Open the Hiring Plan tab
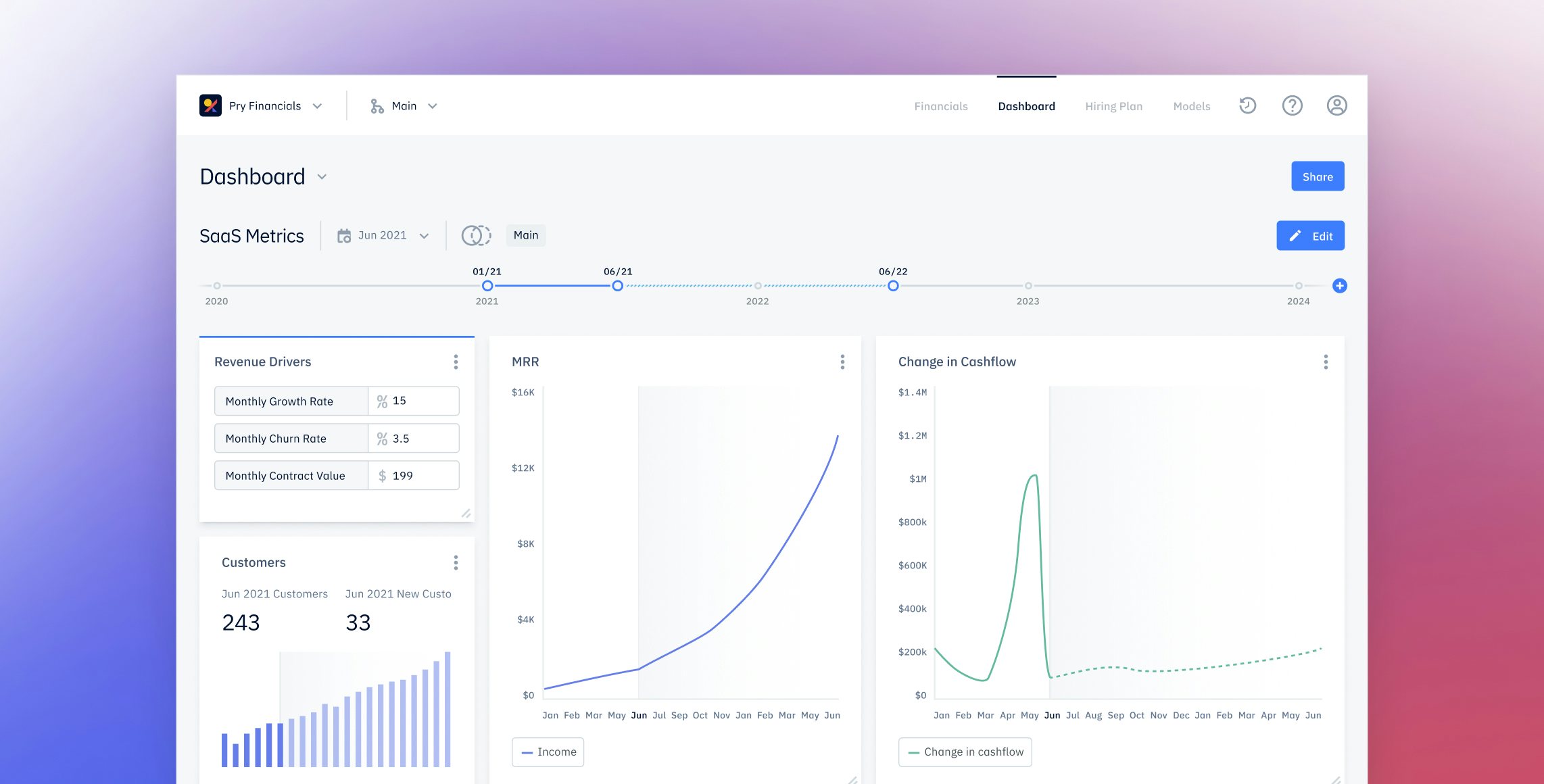Viewport: 1544px width, 784px height. tap(1113, 106)
